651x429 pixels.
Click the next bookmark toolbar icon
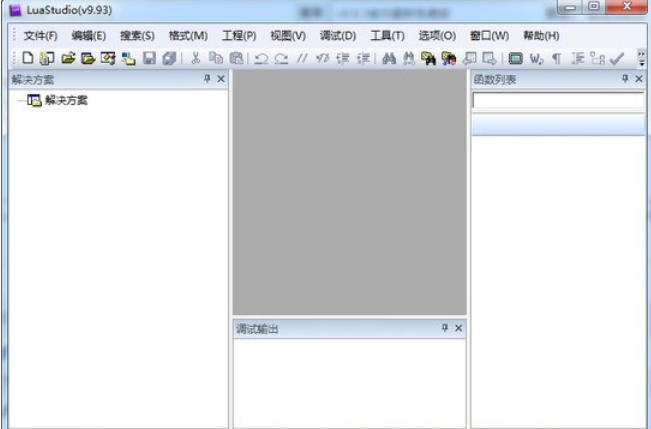click(x=489, y=58)
